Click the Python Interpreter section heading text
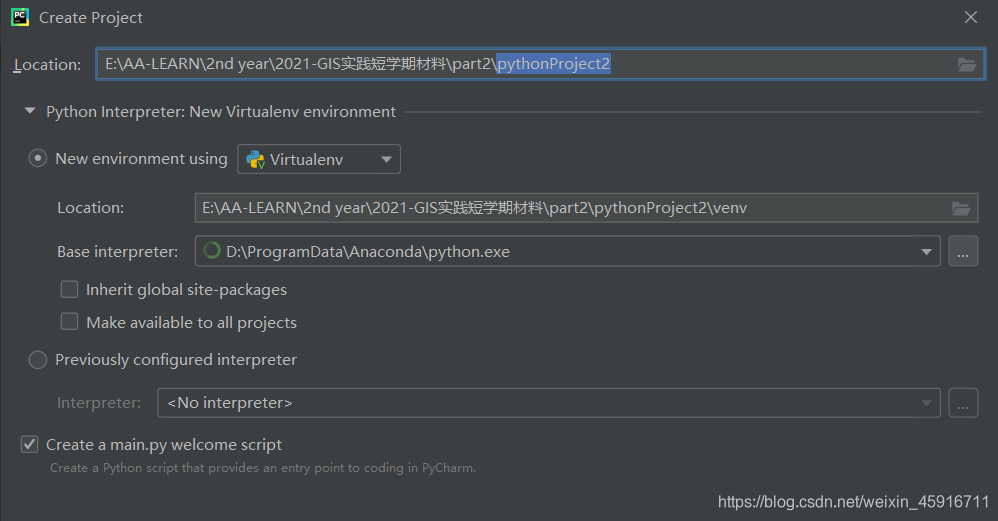Viewport: 998px width, 521px height. point(221,111)
